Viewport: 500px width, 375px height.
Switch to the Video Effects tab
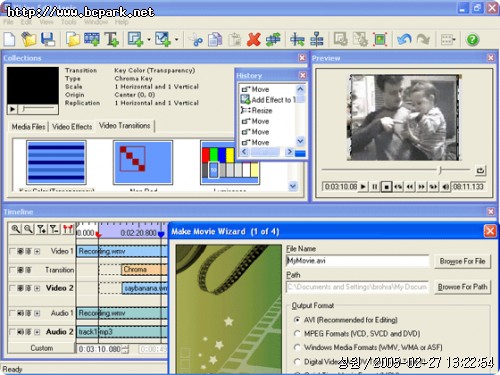[x=72, y=127]
